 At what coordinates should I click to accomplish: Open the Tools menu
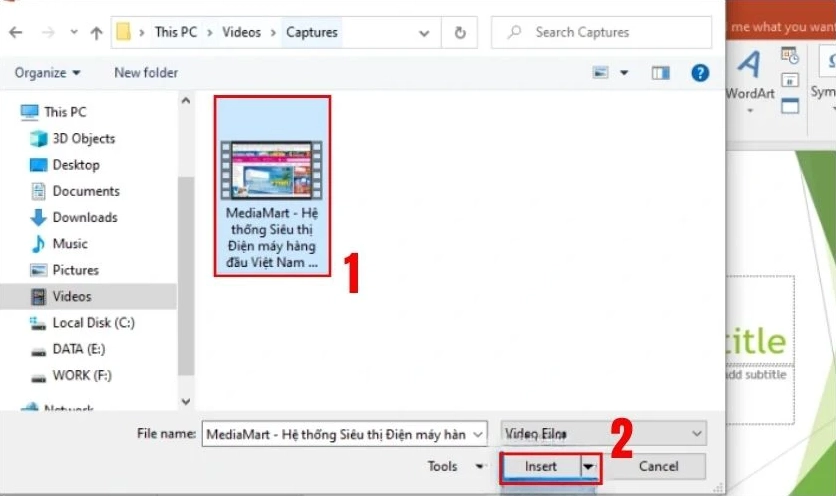456,466
